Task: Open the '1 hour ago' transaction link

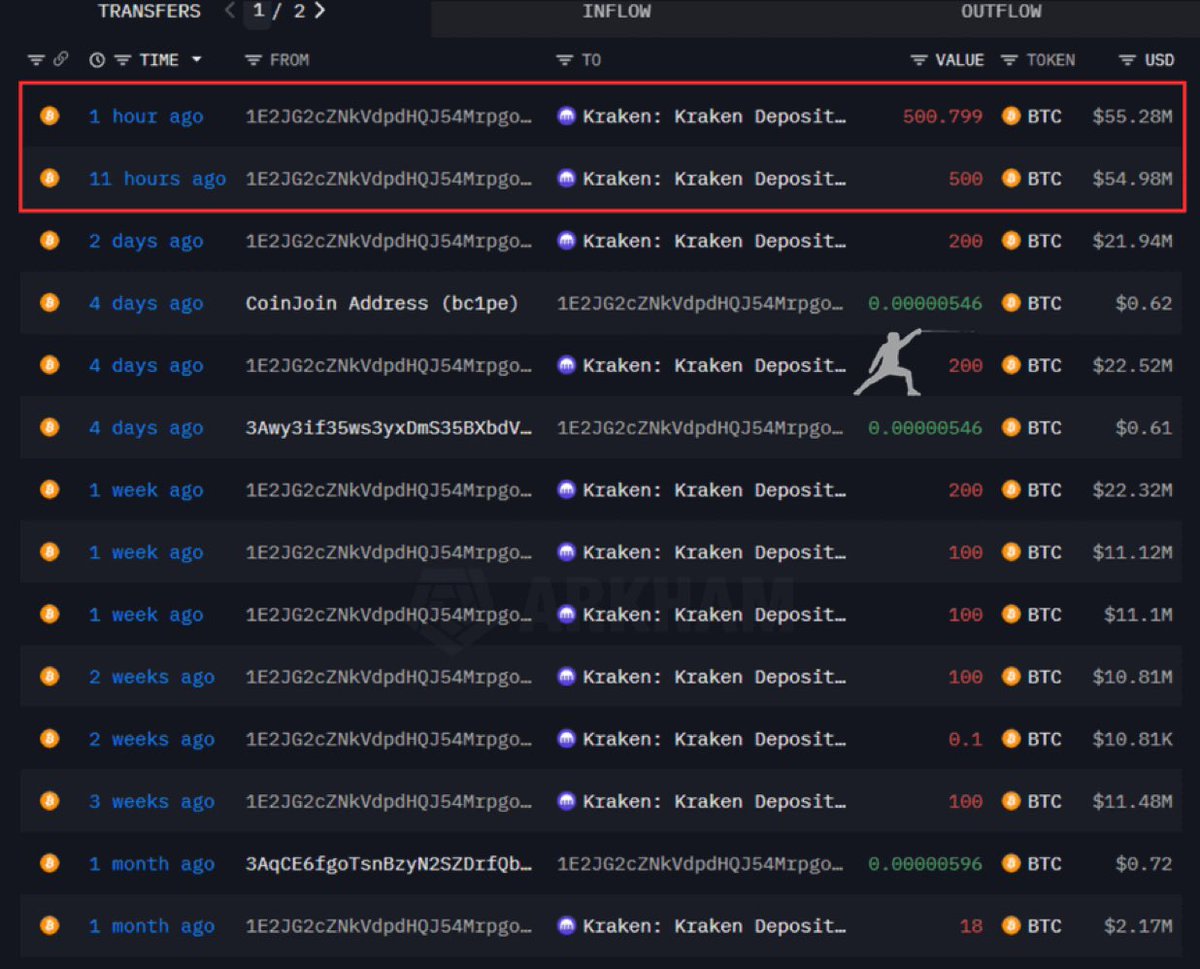Action: (x=146, y=116)
